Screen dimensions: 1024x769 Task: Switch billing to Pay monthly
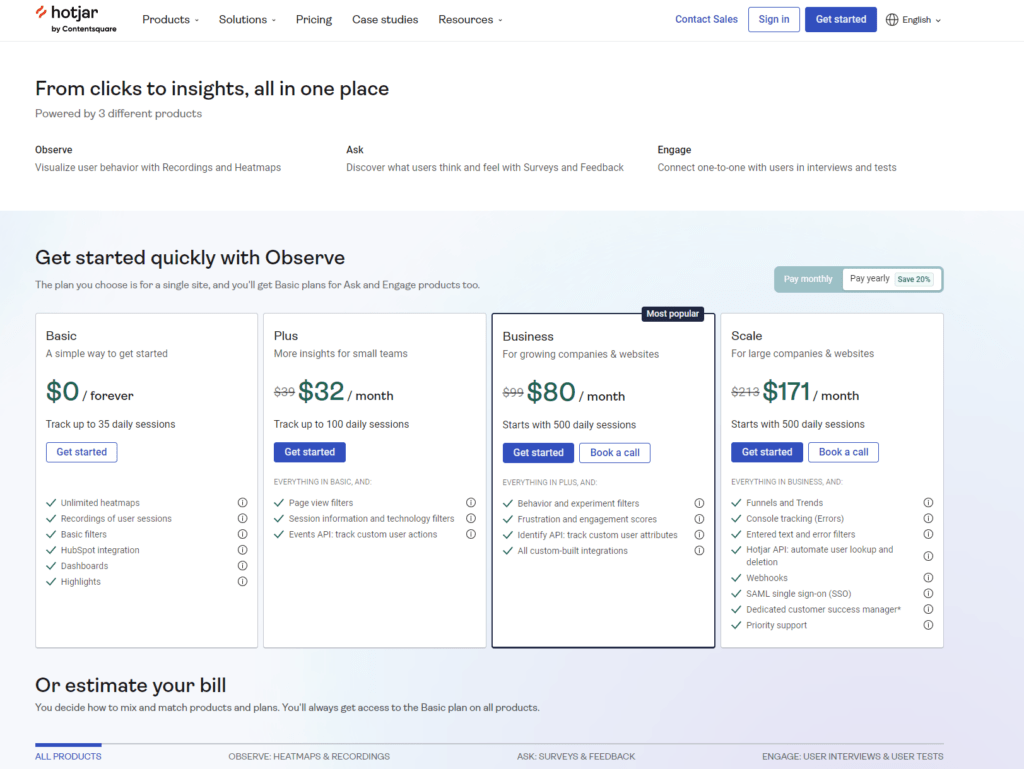pos(808,279)
